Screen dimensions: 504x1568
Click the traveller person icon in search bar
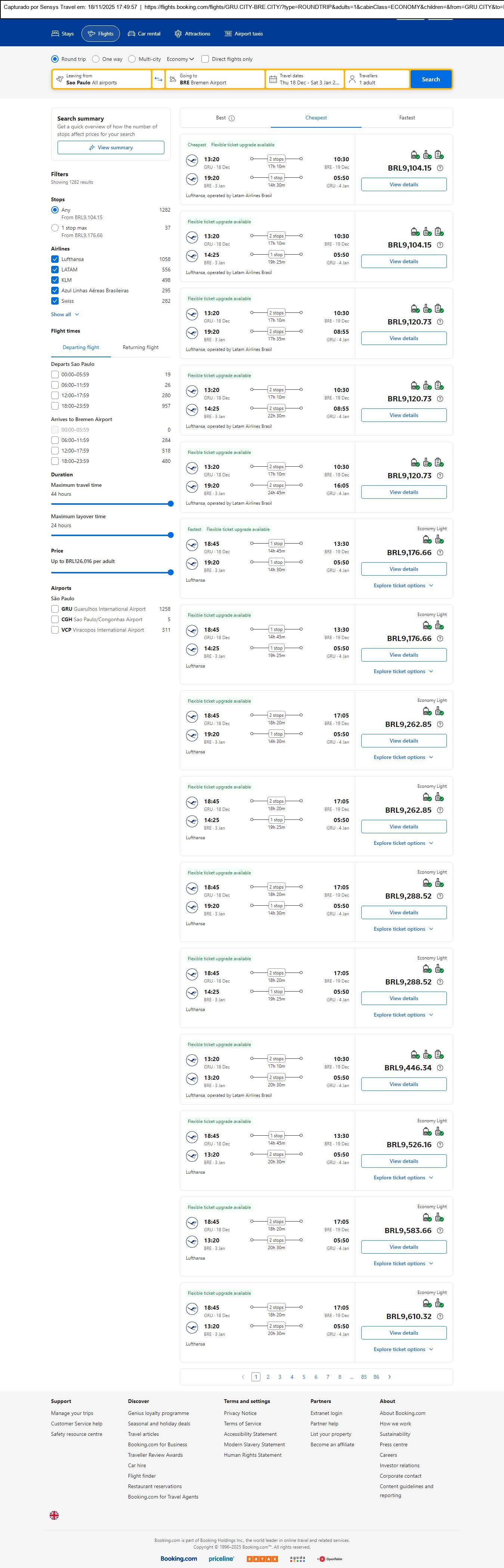(352, 79)
